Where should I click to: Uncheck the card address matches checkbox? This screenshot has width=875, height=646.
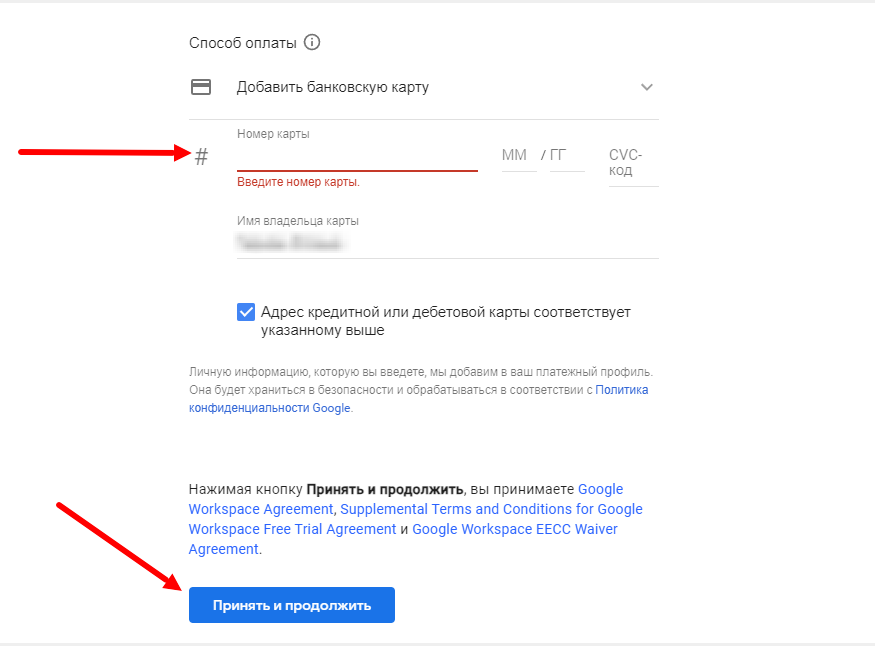[x=246, y=312]
